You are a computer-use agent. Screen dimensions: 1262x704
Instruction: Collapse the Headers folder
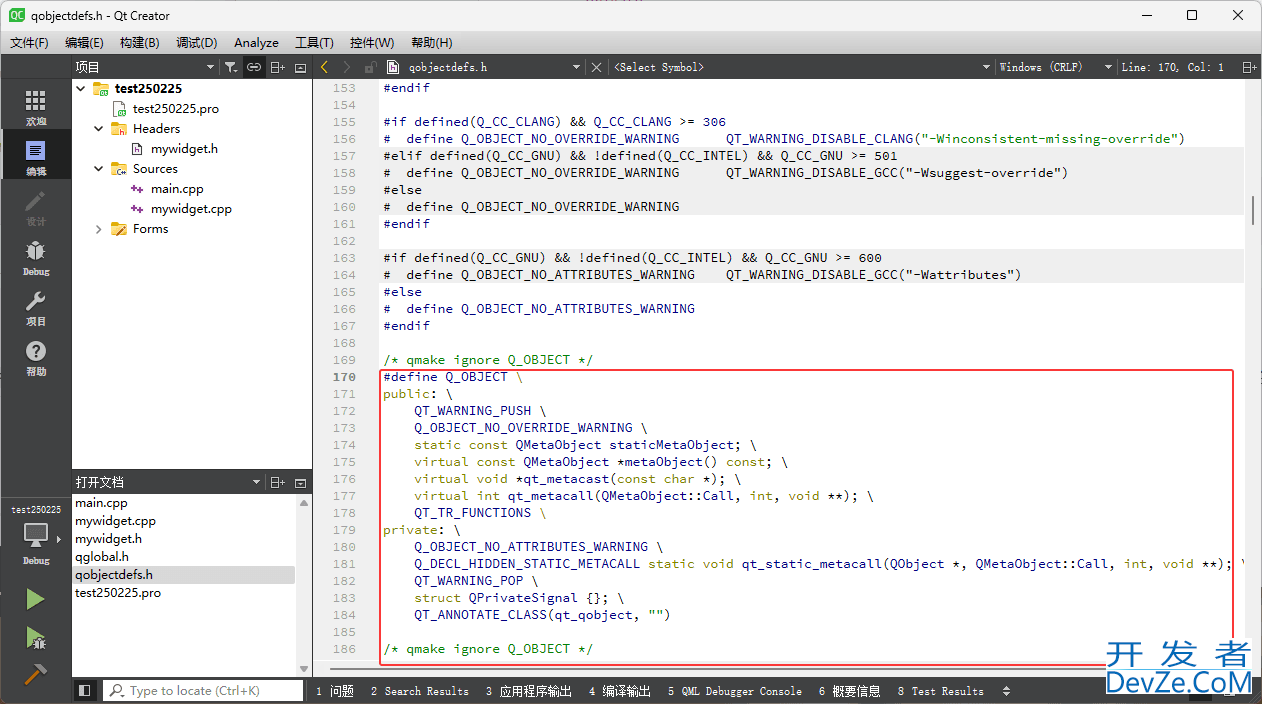tap(99, 128)
